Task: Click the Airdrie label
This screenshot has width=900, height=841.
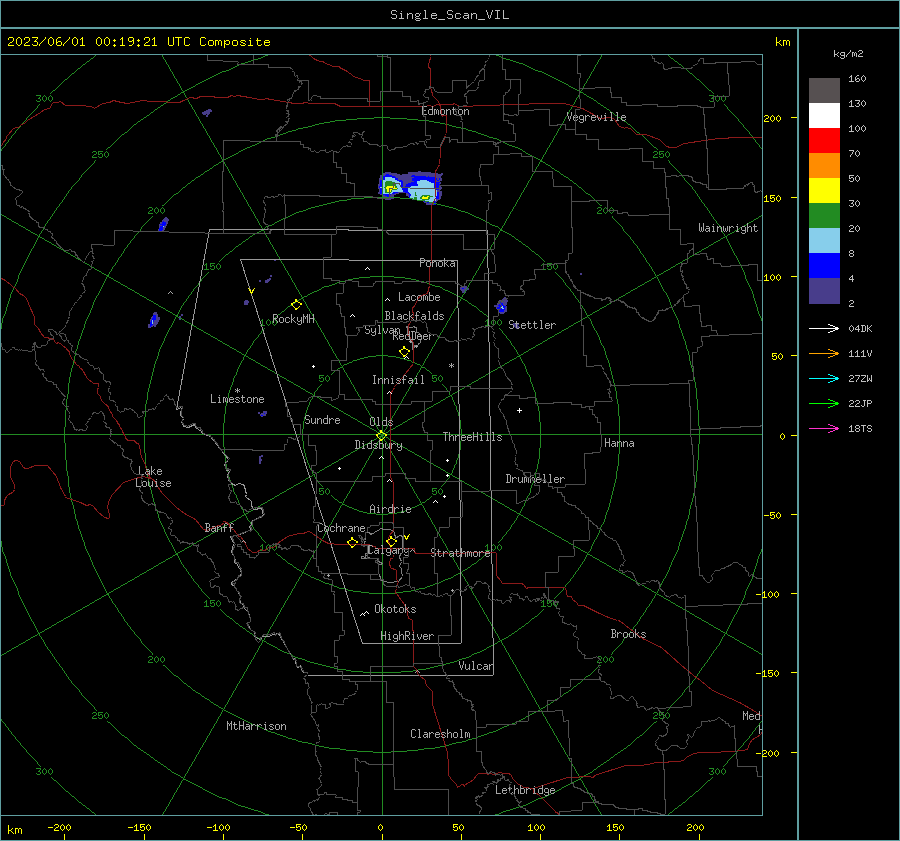Action: (390, 509)
